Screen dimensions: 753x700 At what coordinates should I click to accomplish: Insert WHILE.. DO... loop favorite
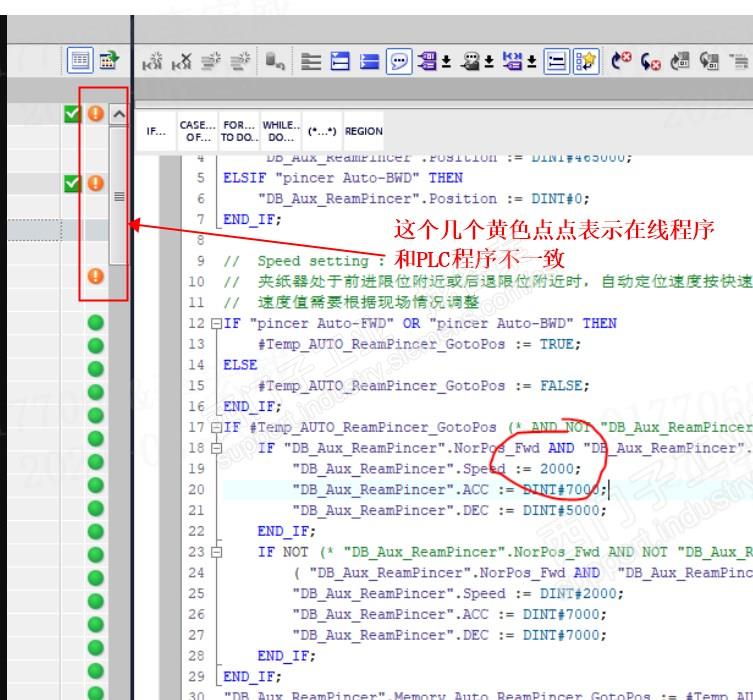click(x=281, y=131)
